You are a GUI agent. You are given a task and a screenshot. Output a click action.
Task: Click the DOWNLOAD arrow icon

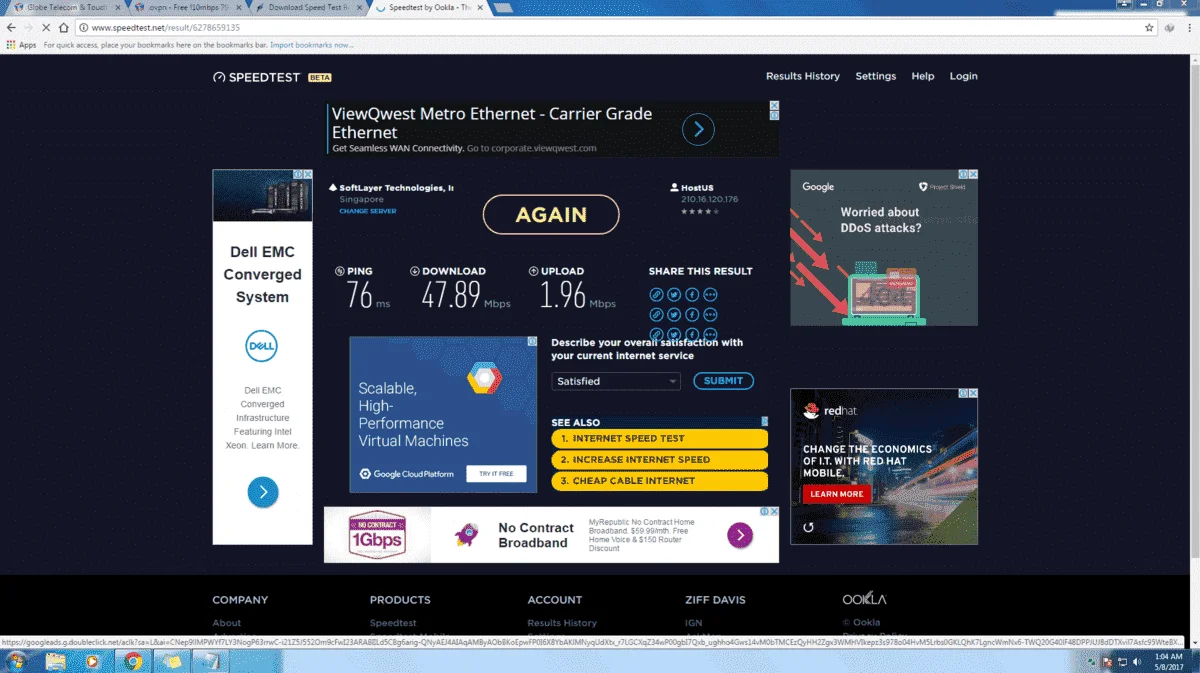415,271
